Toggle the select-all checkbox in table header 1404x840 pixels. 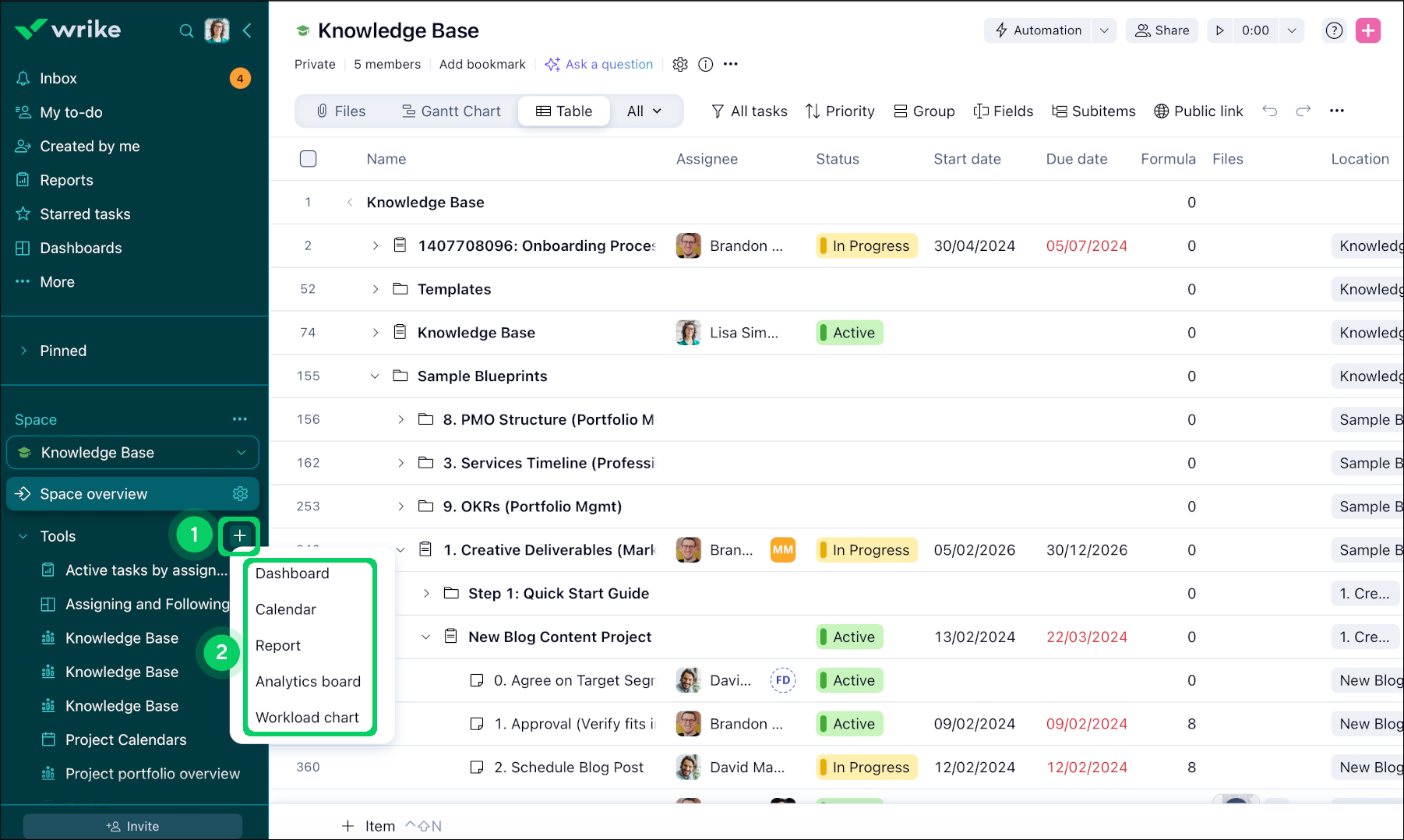309,159
